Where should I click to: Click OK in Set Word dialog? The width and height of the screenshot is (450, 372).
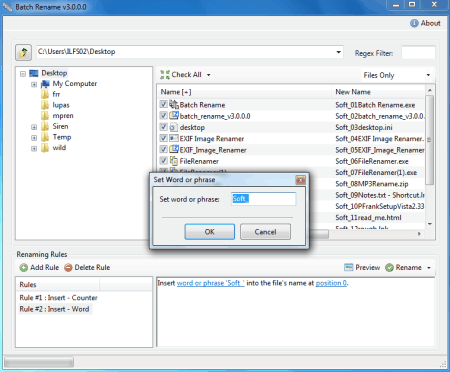(210, 232)
